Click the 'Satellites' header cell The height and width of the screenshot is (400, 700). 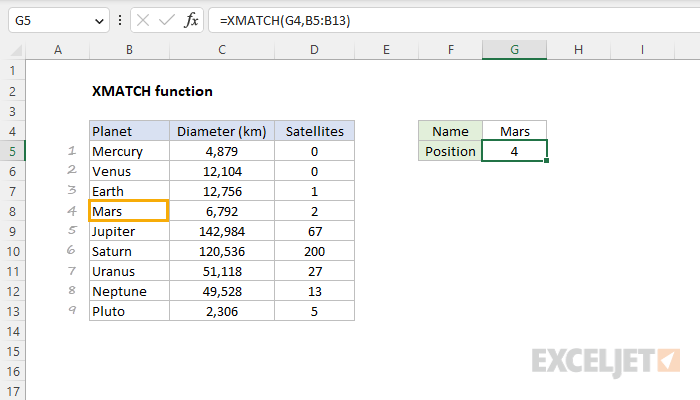pos(314,131)
